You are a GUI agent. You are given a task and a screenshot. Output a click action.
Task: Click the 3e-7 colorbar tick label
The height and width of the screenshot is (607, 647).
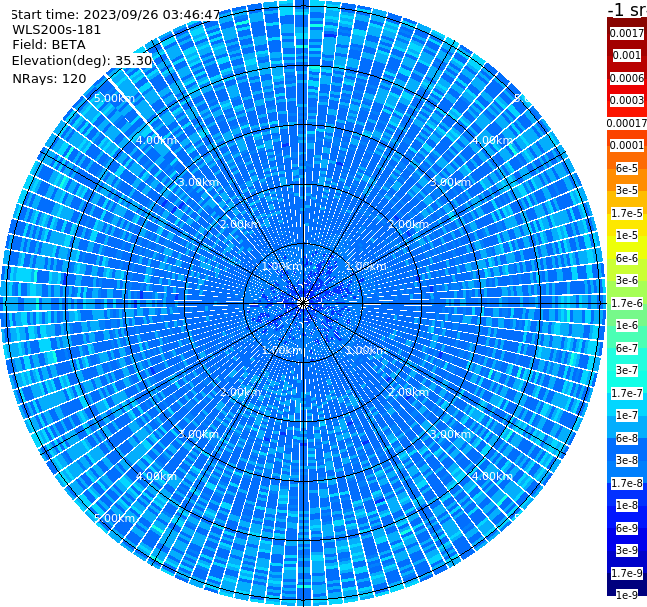coord(627,370)
